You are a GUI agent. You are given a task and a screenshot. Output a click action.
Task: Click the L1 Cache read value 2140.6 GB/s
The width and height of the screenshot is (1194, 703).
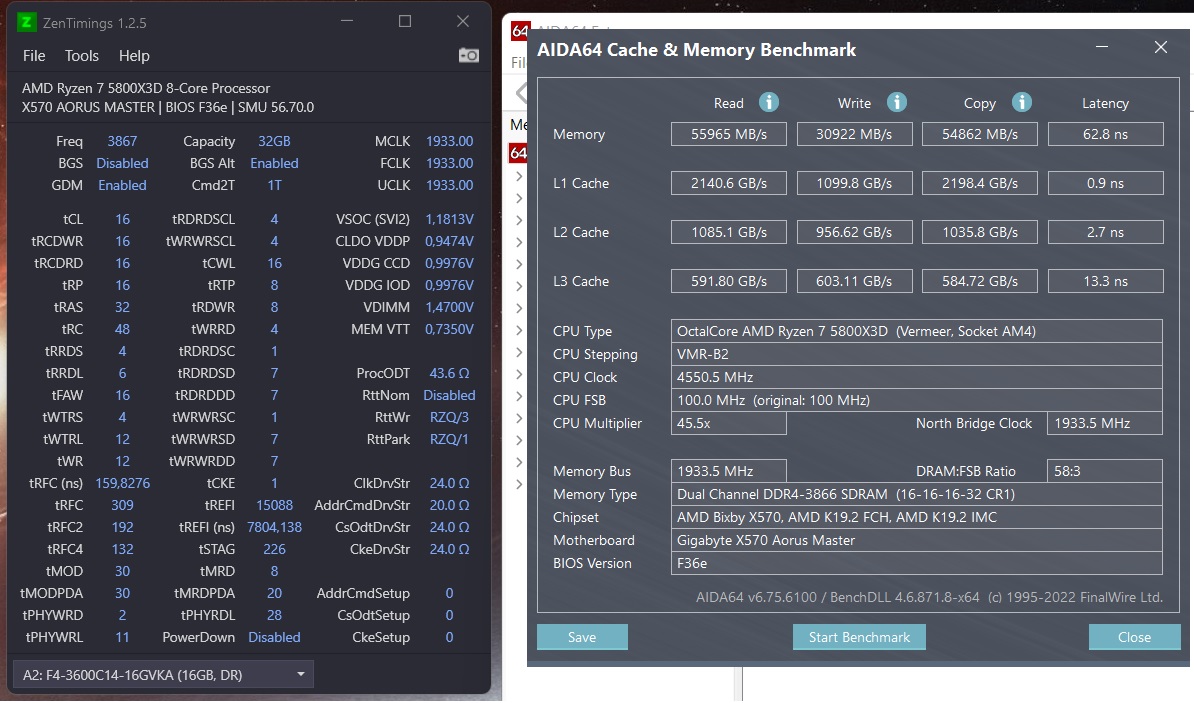[x=729, y=183]
